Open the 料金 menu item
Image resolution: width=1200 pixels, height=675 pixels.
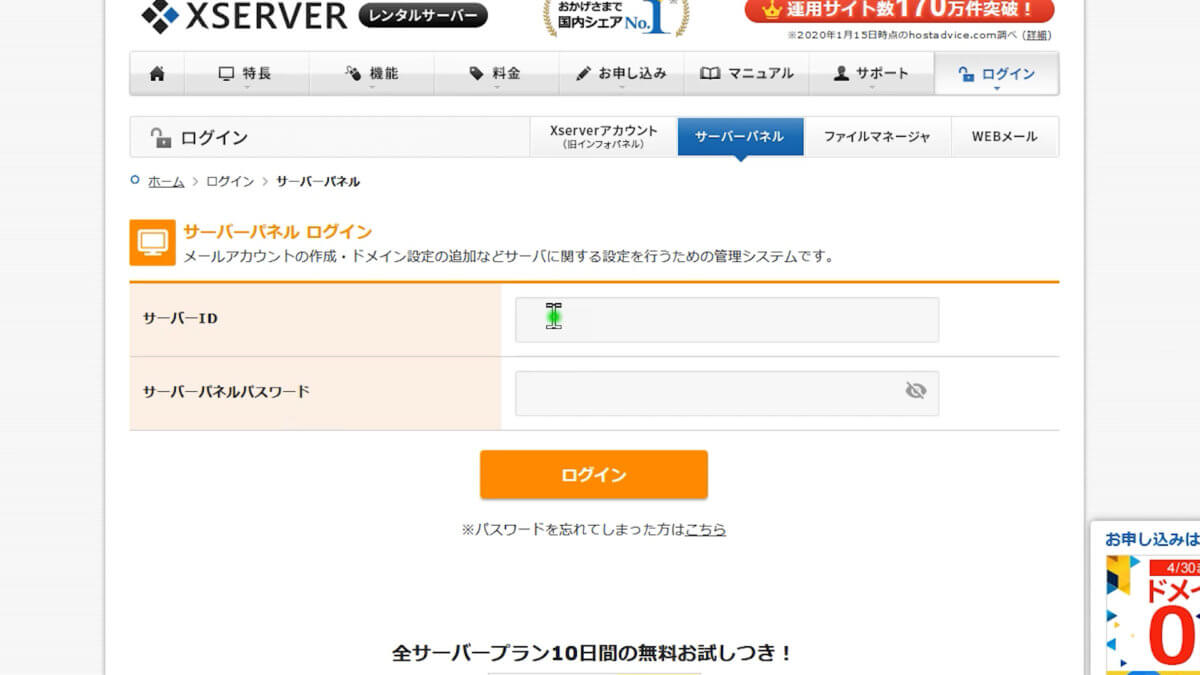coord(495,74)
